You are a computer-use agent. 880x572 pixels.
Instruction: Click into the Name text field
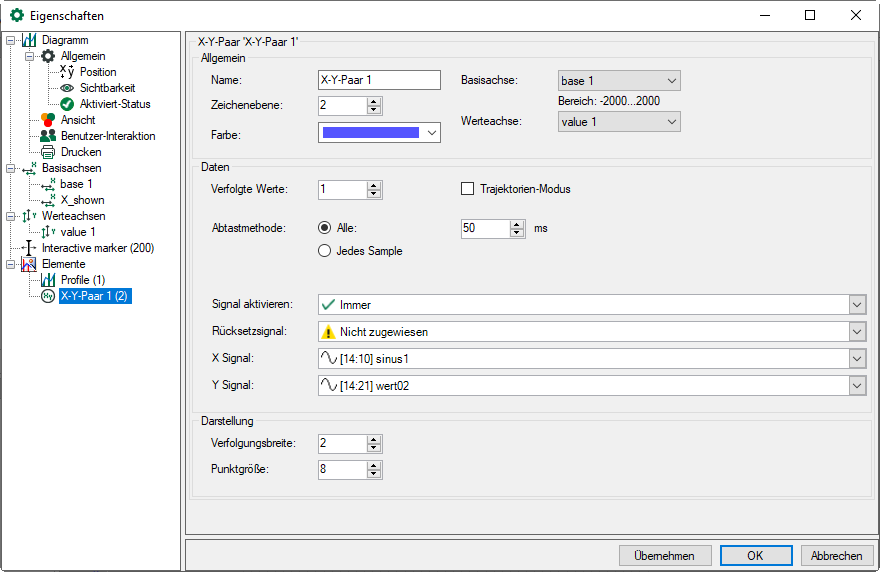pyautogui.click(x=378, y=80)
